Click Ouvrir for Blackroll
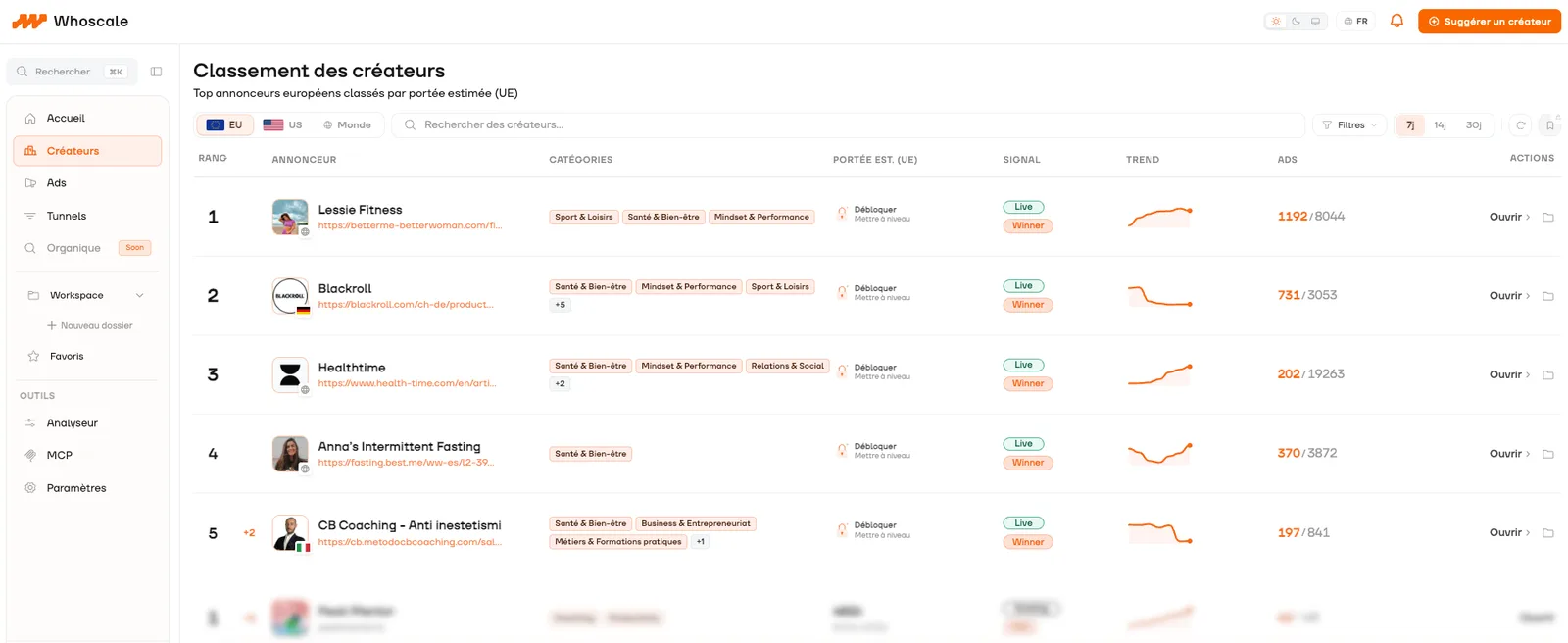 click(1509, 296)
